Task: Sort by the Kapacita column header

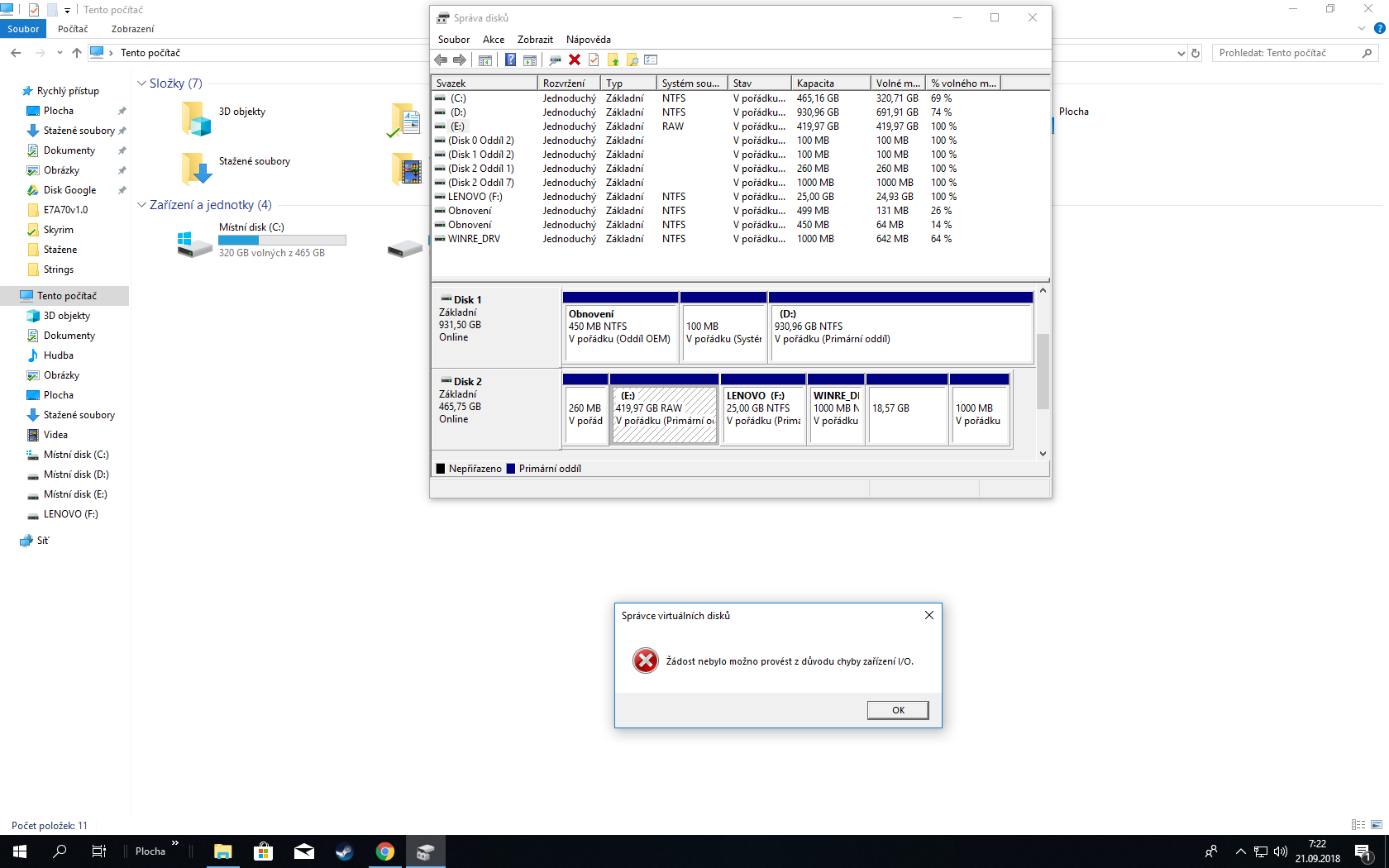Action: pos(831,83)
